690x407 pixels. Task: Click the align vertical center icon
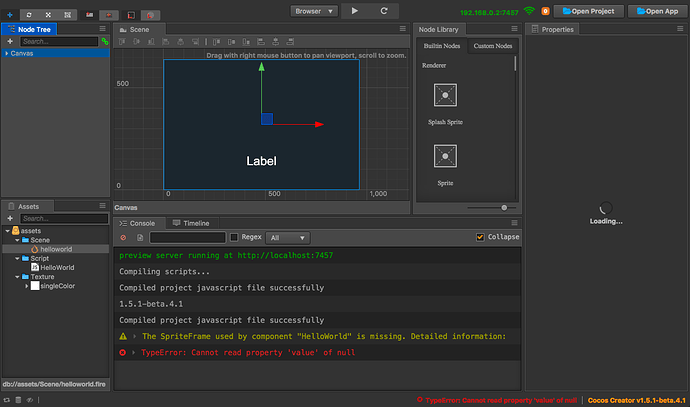pyautogui.click(x=137, y=42)
